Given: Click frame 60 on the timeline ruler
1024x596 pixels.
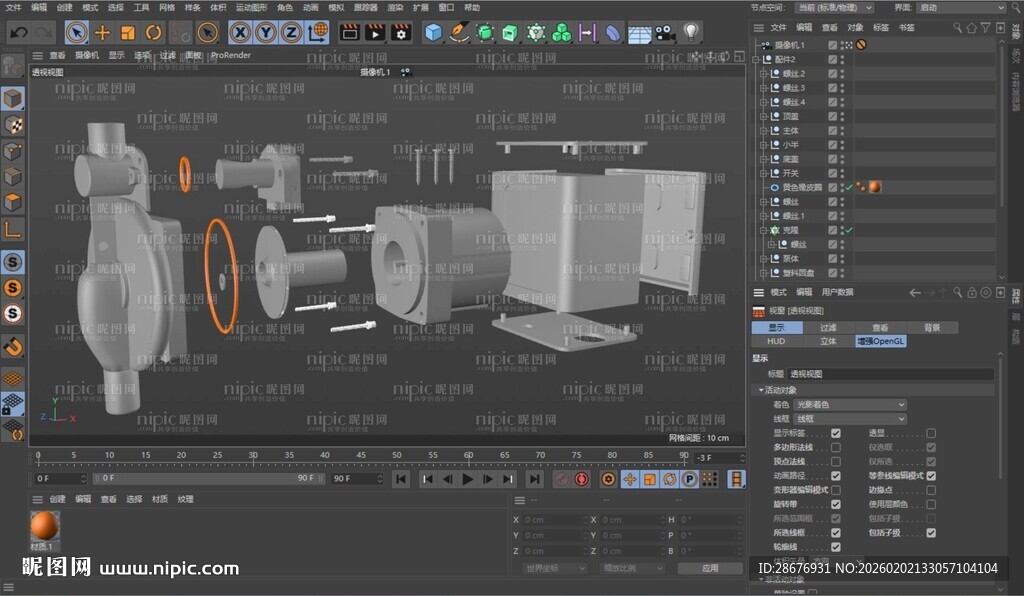Looking at the screenshot, I should [468, 456].
